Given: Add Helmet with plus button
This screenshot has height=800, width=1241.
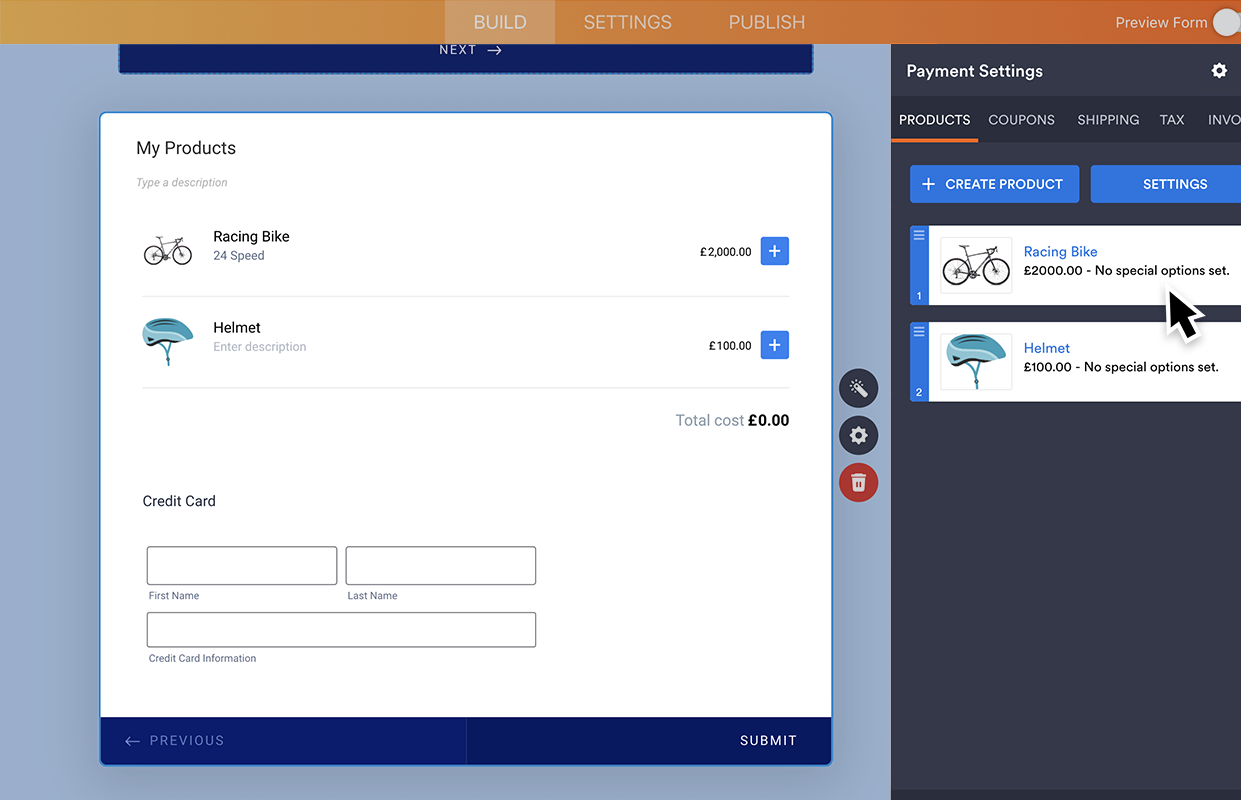Looking at the screenshot, I should click(x=774, y=345).
